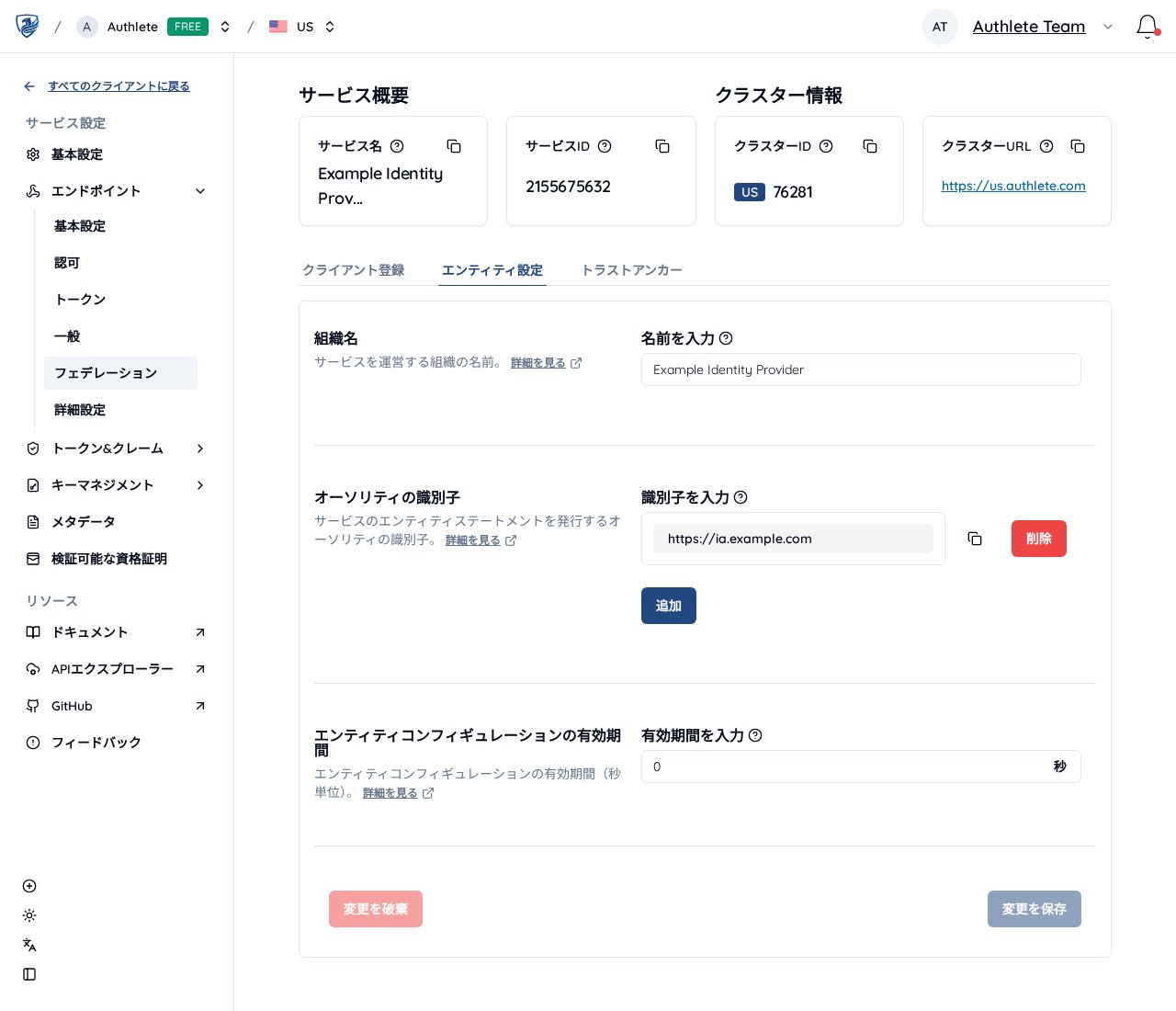This screenshot has width=1176, height=1011.
Task: Click the 変更を破棄 button
Action: [376, 909]
